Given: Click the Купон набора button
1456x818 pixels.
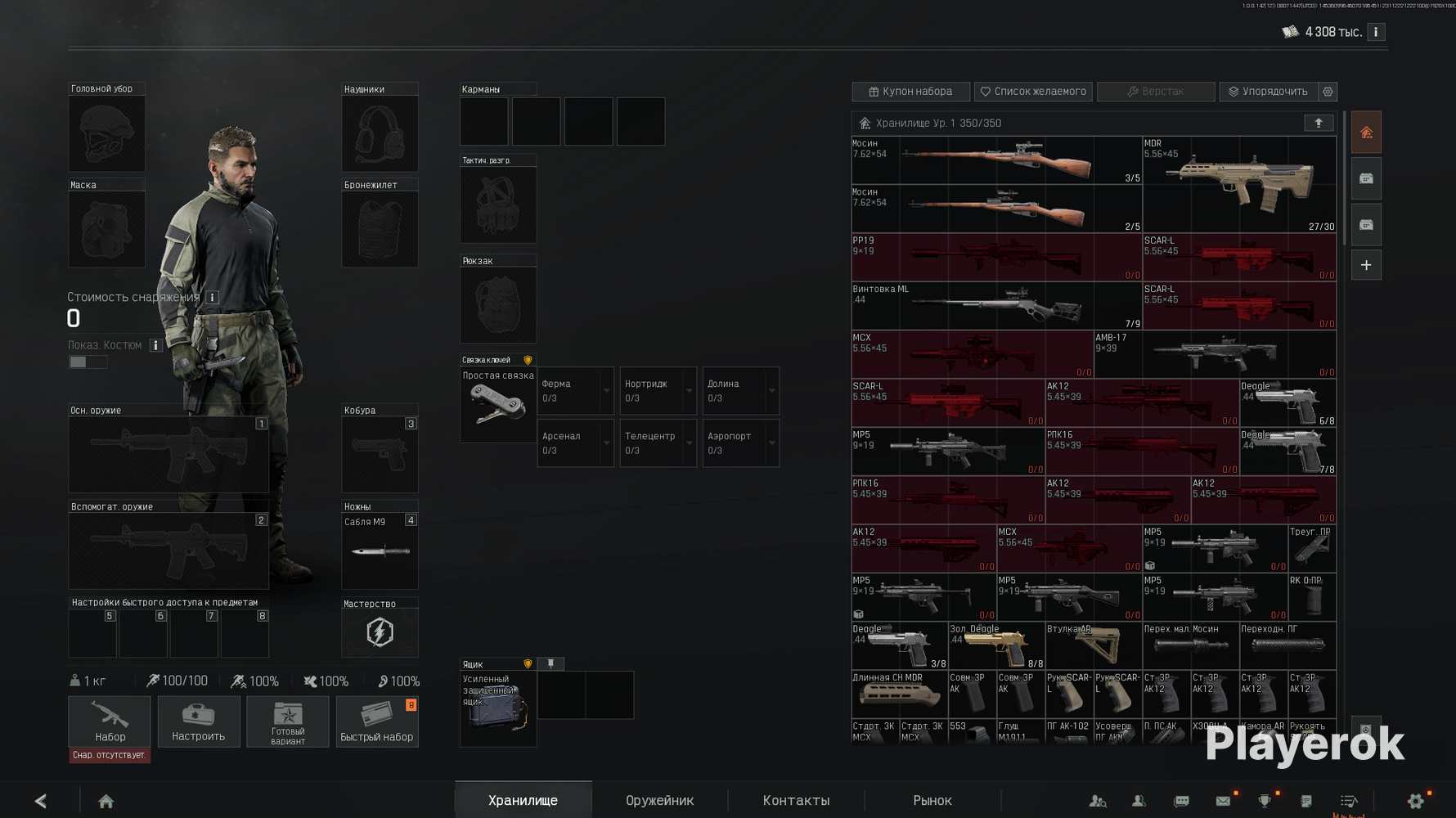Looking at the screenshot, I should coord(910,92).
